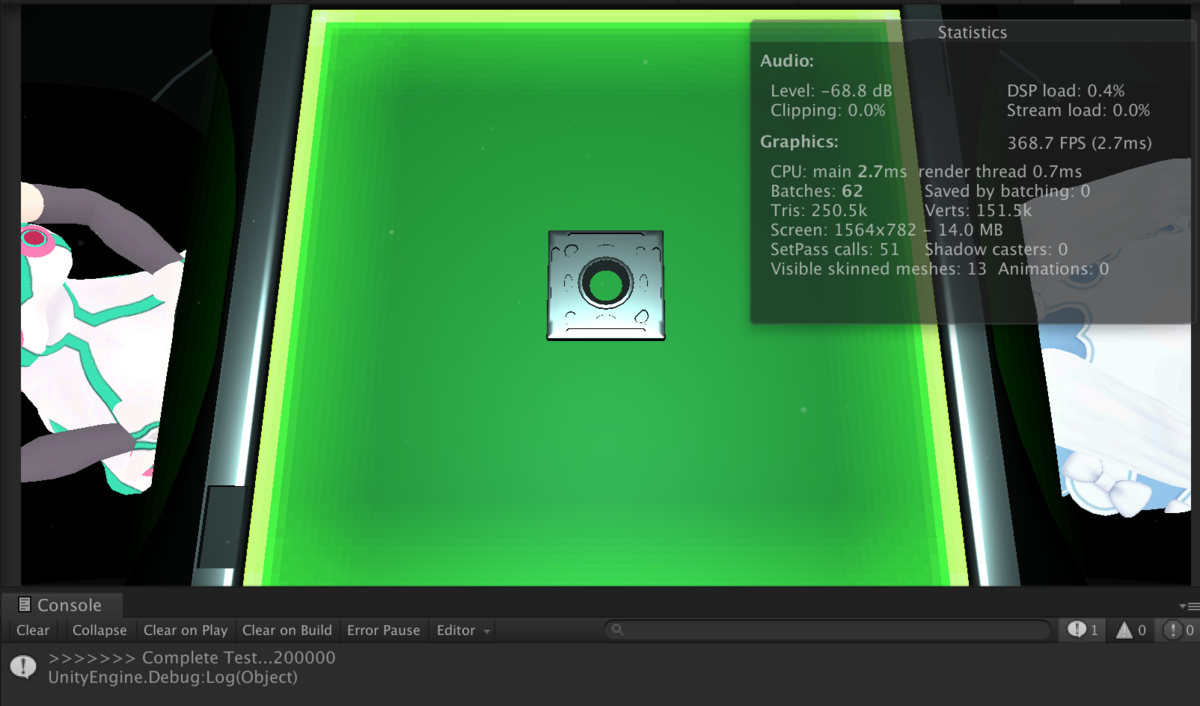Viewport: 1200px width, 706px height.
Task: Switch to the Console tab
Action: coord(62,605)
